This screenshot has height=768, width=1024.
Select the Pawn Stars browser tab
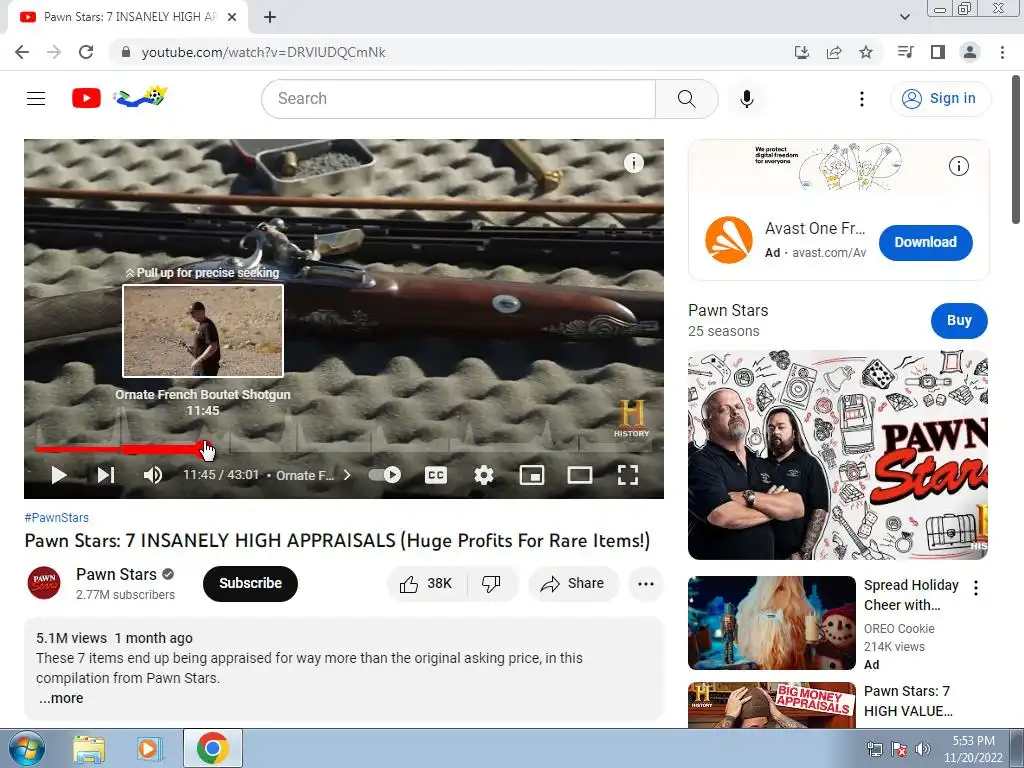(128, 17)
